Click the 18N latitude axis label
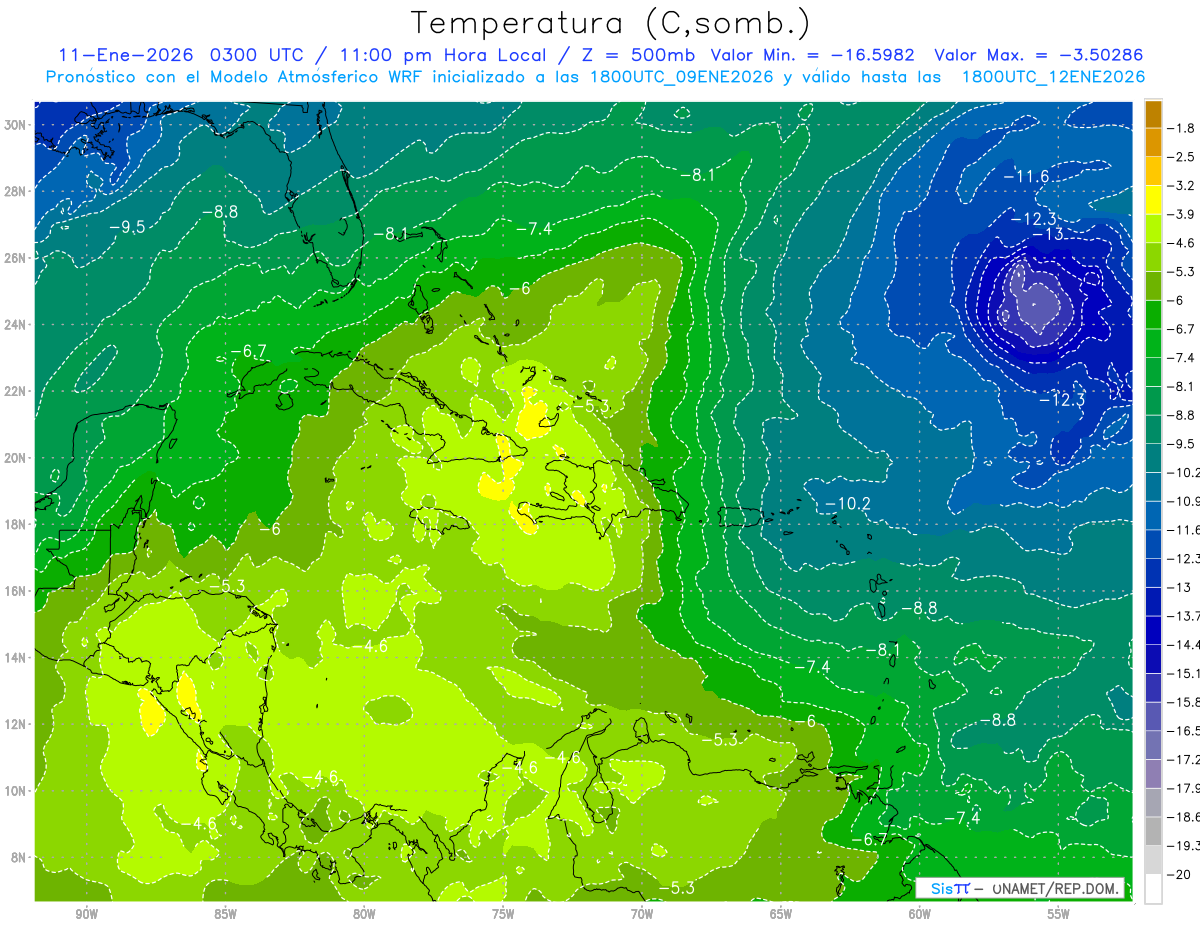 tap(16, 524)
